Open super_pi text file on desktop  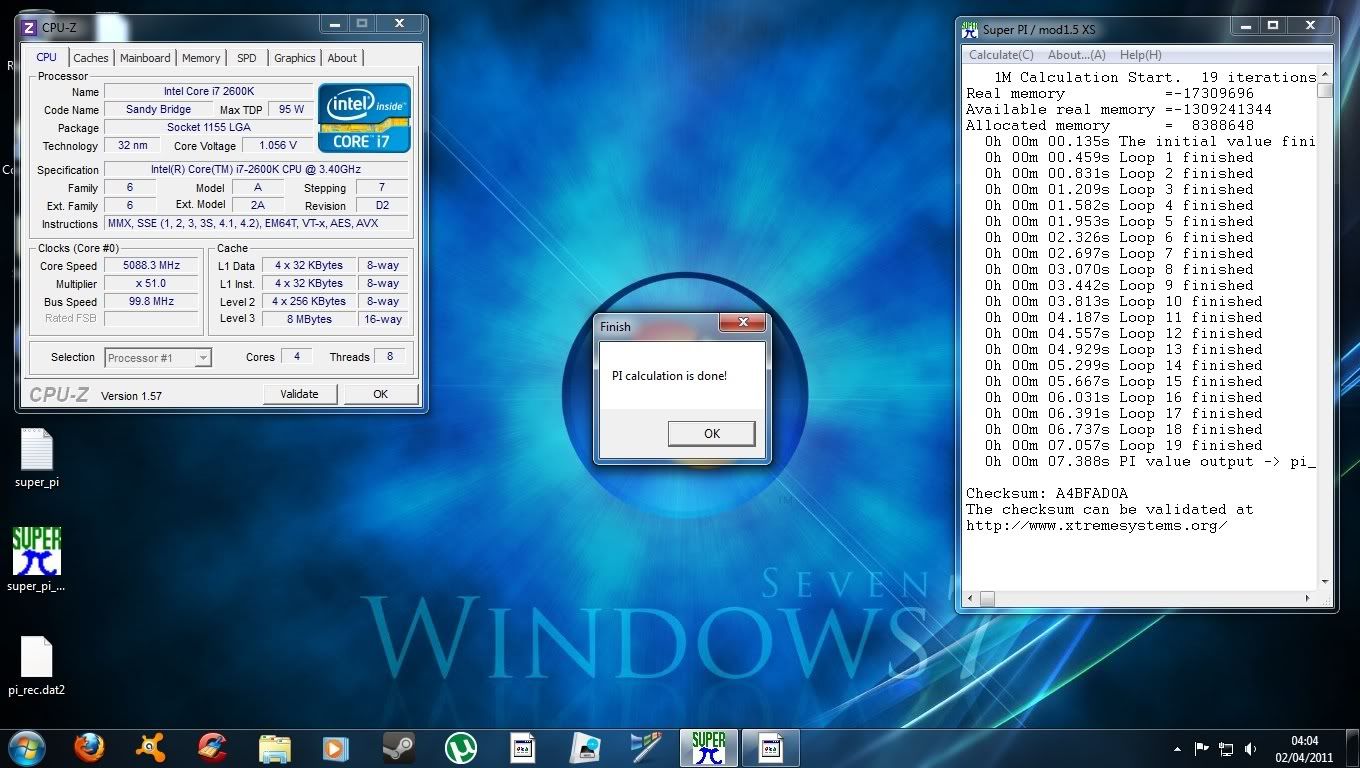coord(37,459)
